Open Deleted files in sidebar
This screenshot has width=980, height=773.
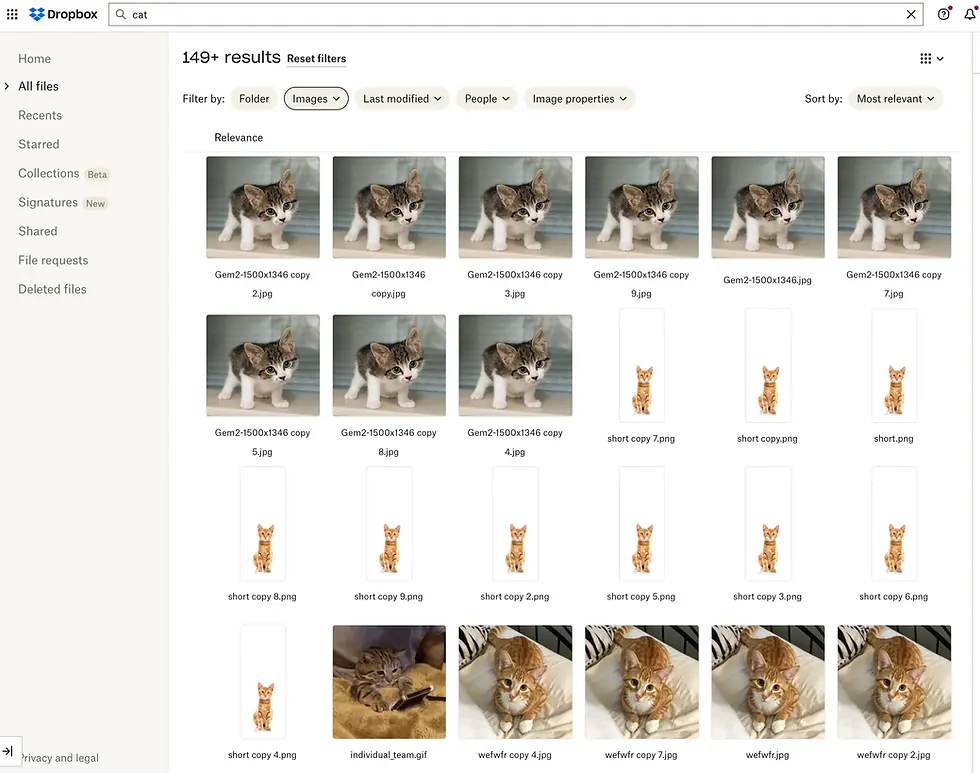click(52, 289)
